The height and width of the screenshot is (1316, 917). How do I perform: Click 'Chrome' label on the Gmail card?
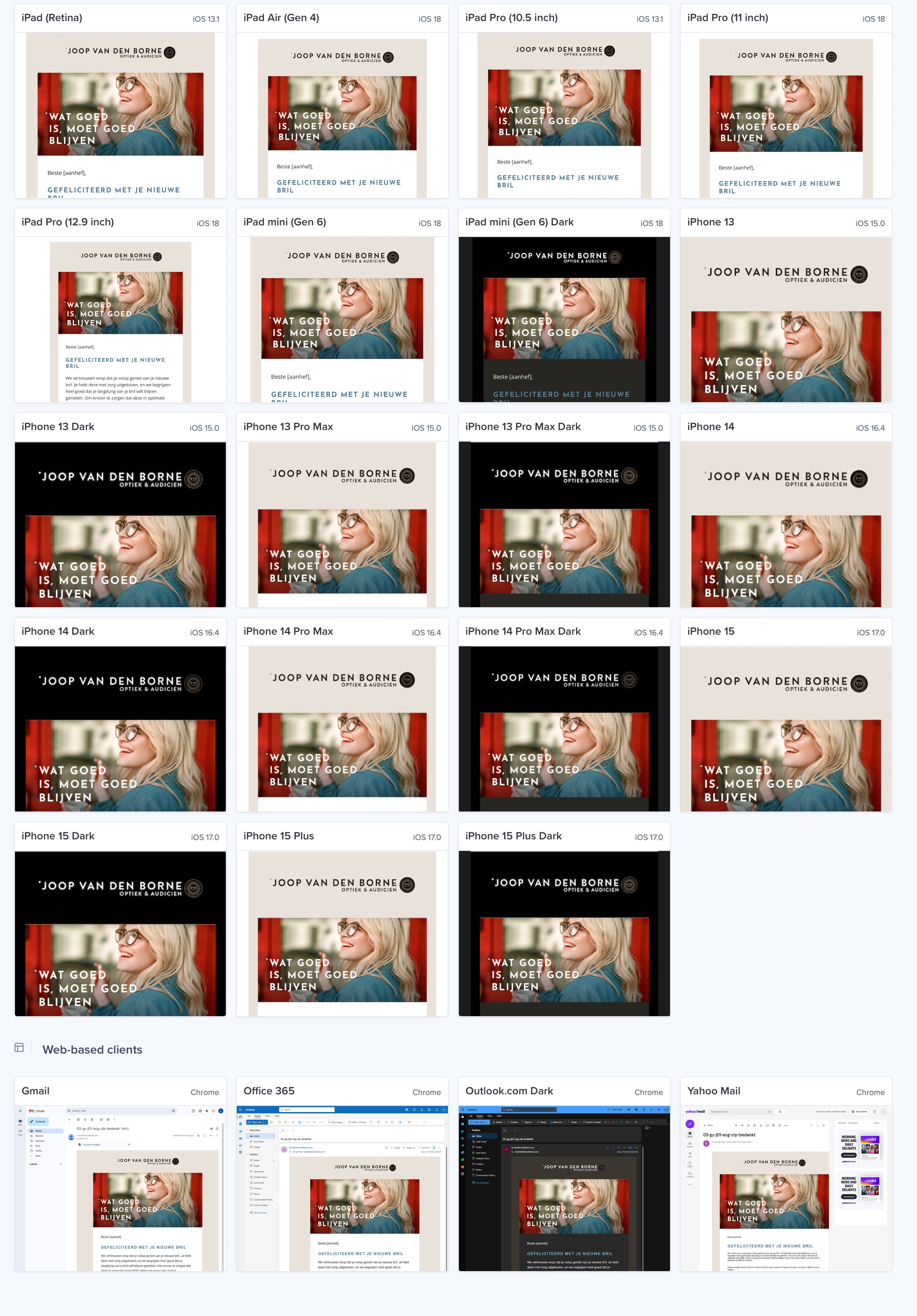point(205,1093)
